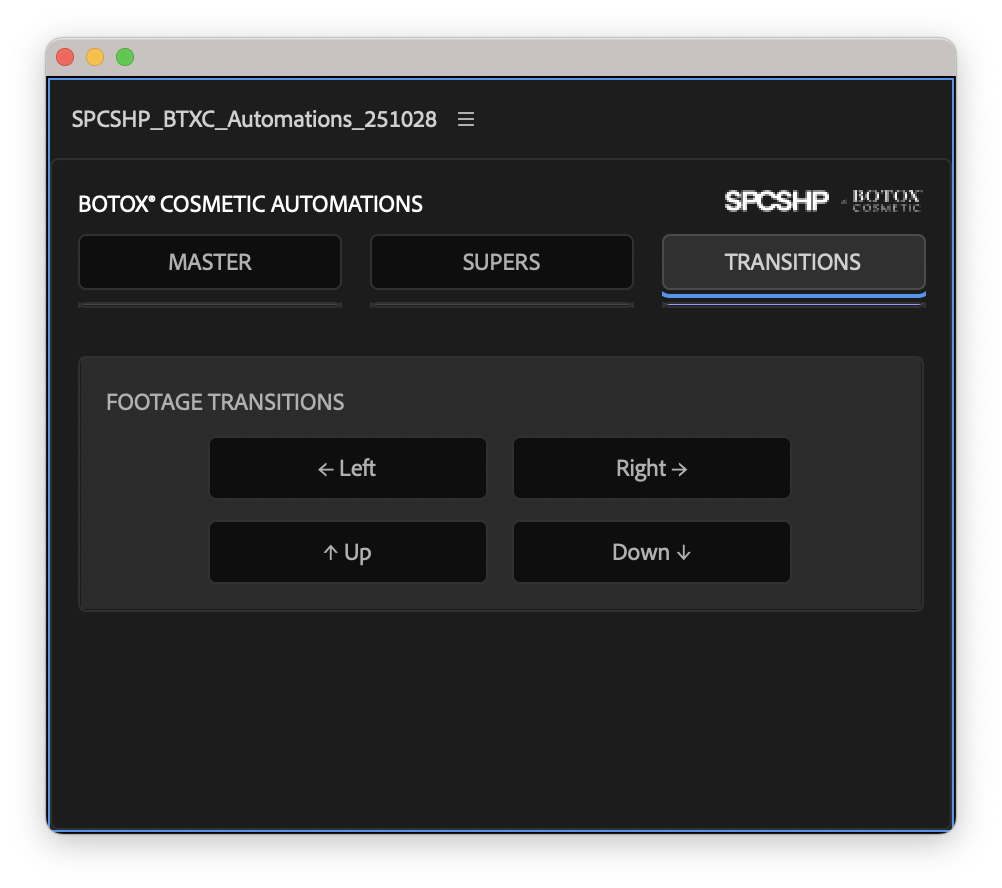Close the window with the red button
The height and width of the screenshot is (888, 1002).
(x=65, y=57)
